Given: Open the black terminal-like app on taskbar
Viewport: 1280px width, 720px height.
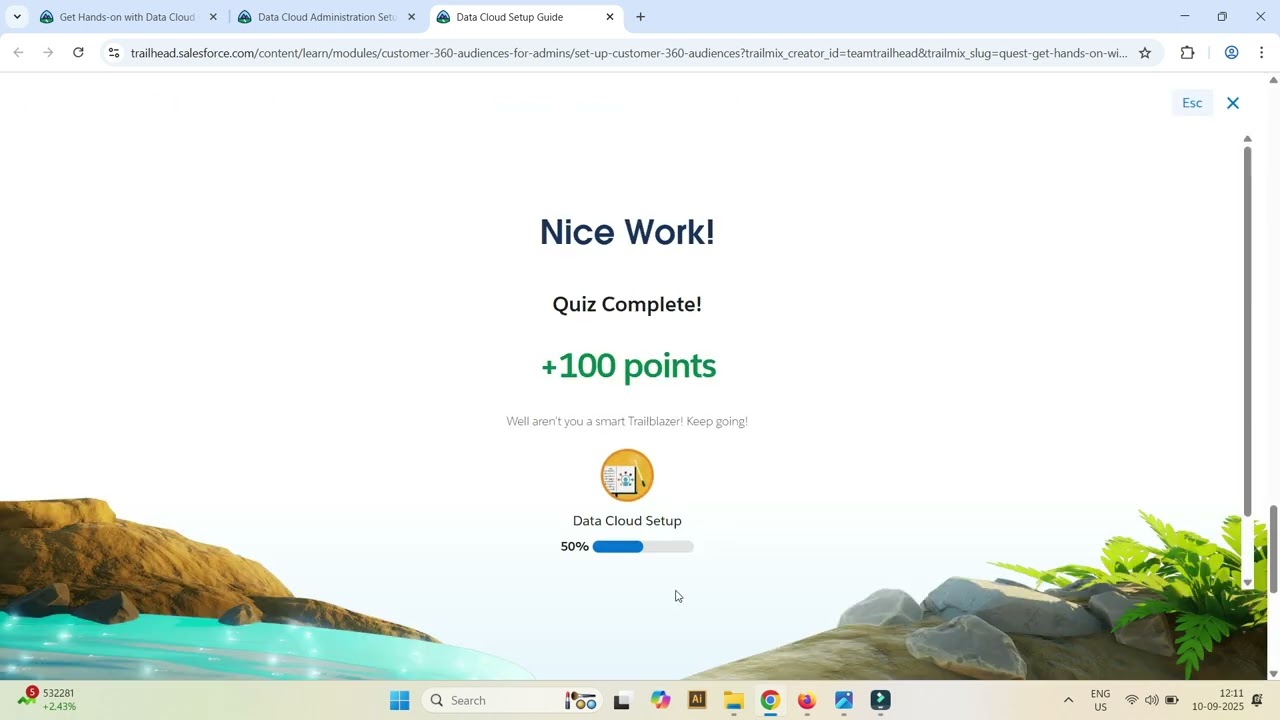Looking at the screenshot, I should coord(622,700).
